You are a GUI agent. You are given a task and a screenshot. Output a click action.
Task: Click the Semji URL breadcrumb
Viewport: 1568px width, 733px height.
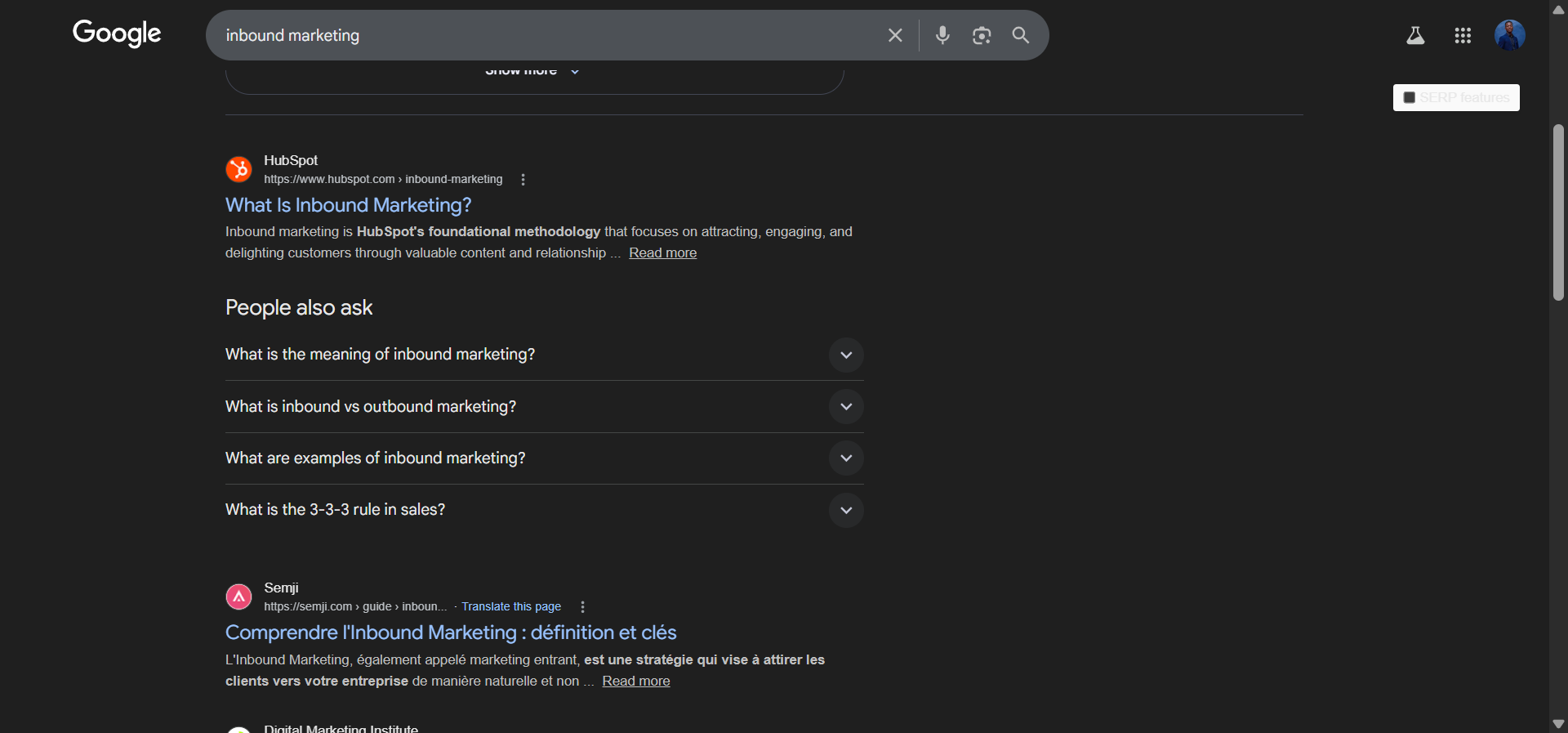point(355,606)
